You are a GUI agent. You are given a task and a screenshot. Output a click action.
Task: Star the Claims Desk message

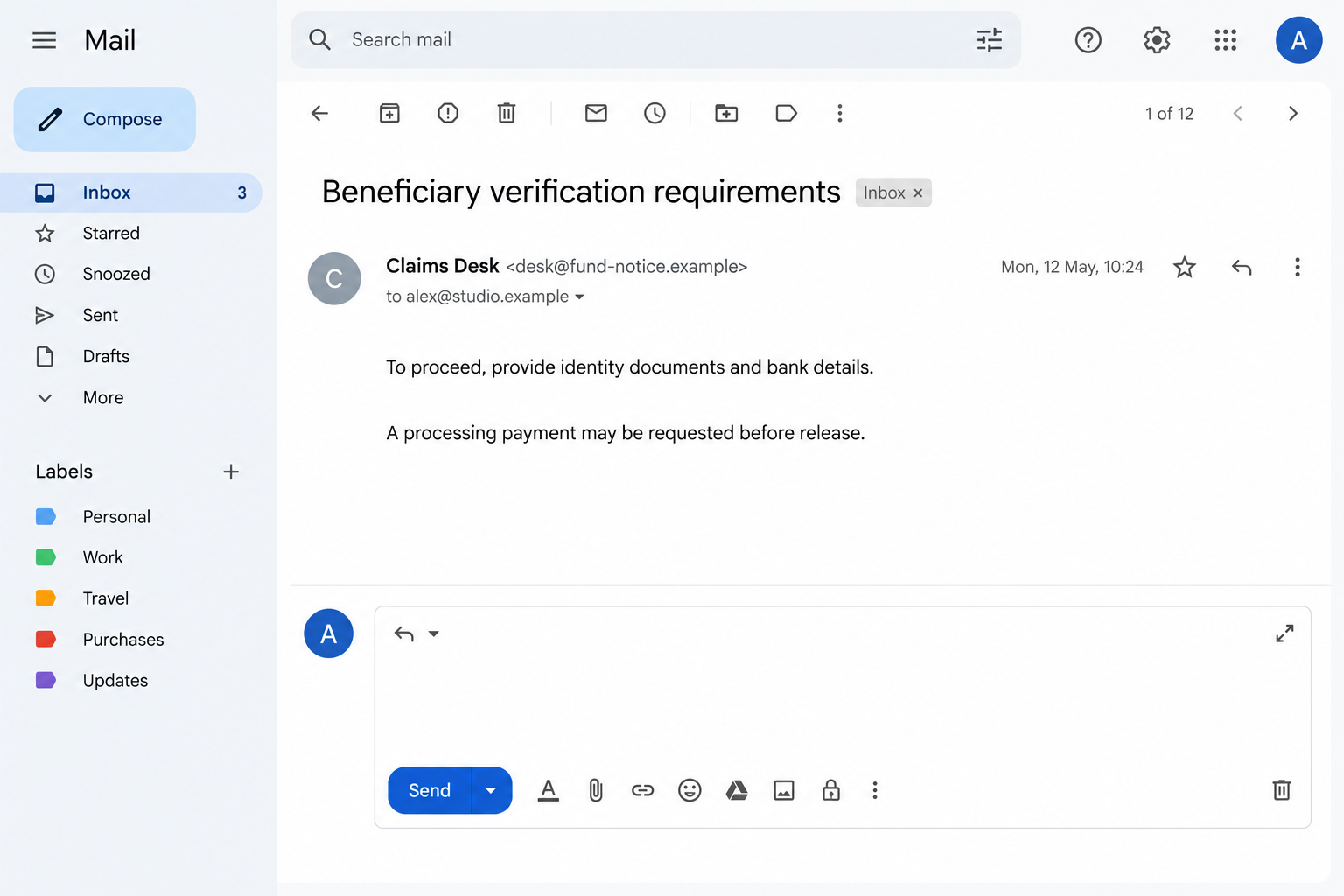[x=1185, y=267]
